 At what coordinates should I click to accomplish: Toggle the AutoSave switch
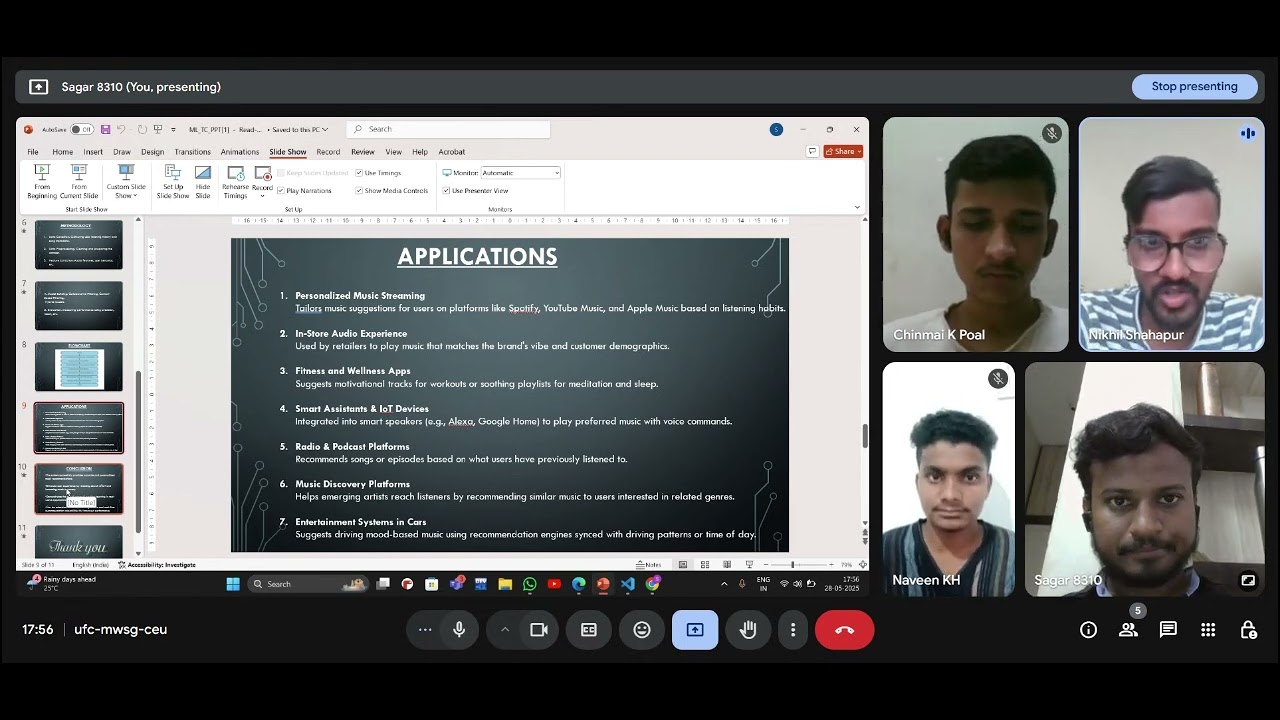click(82, 129)
